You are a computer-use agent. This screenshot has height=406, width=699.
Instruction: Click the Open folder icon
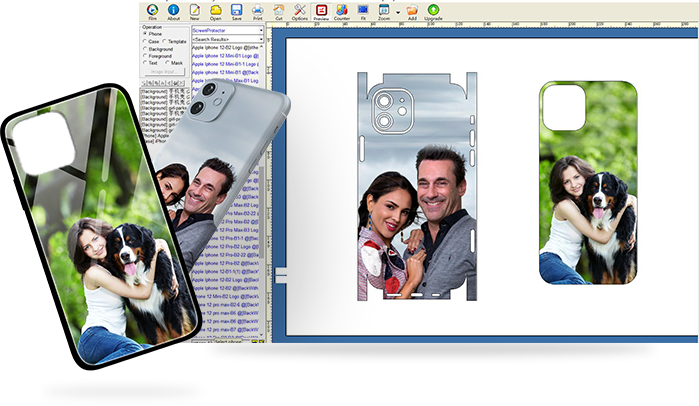tap(216, 12)
